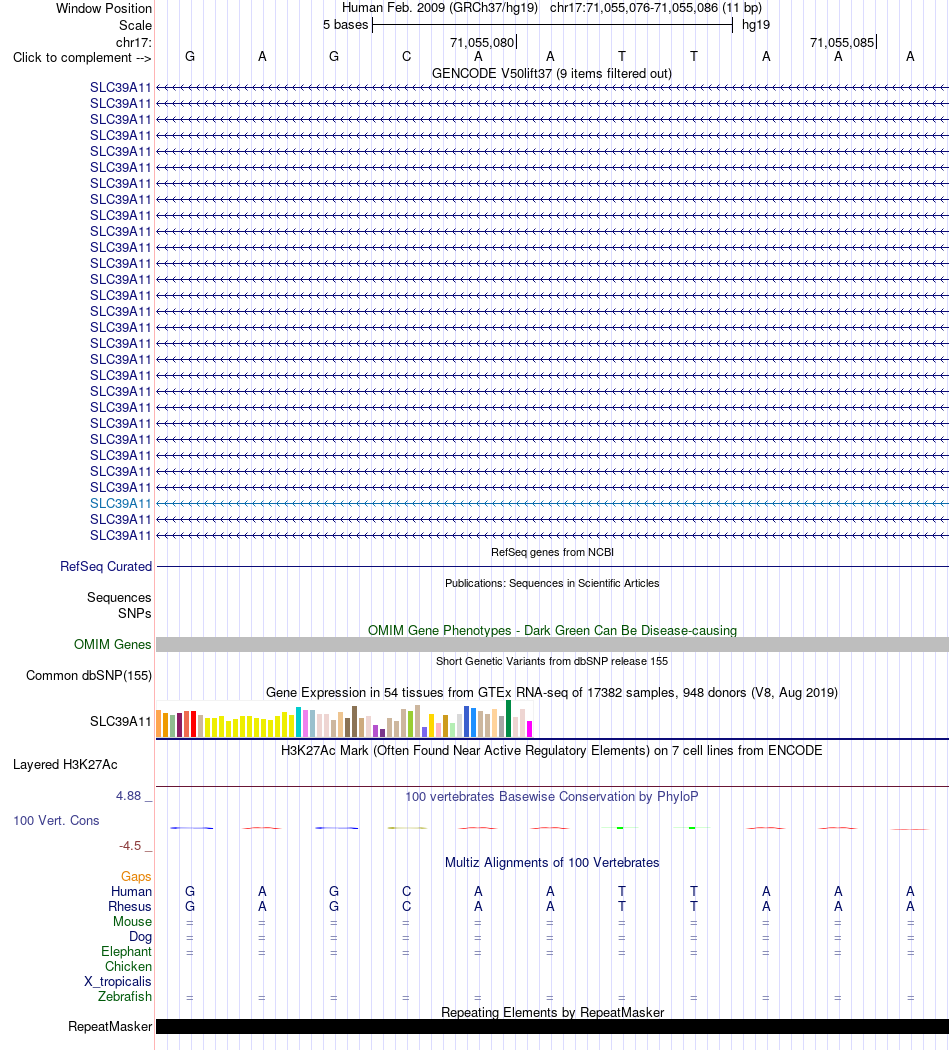Select the 71,055,085 ruler position marker
This screenshot has height=1050, width=950.
point(842,42)
